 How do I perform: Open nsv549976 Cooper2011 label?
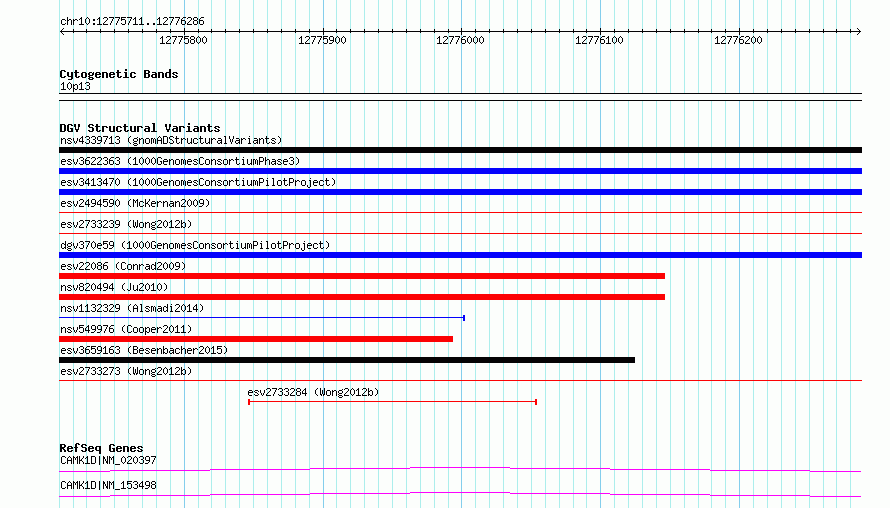click(126, 329)
